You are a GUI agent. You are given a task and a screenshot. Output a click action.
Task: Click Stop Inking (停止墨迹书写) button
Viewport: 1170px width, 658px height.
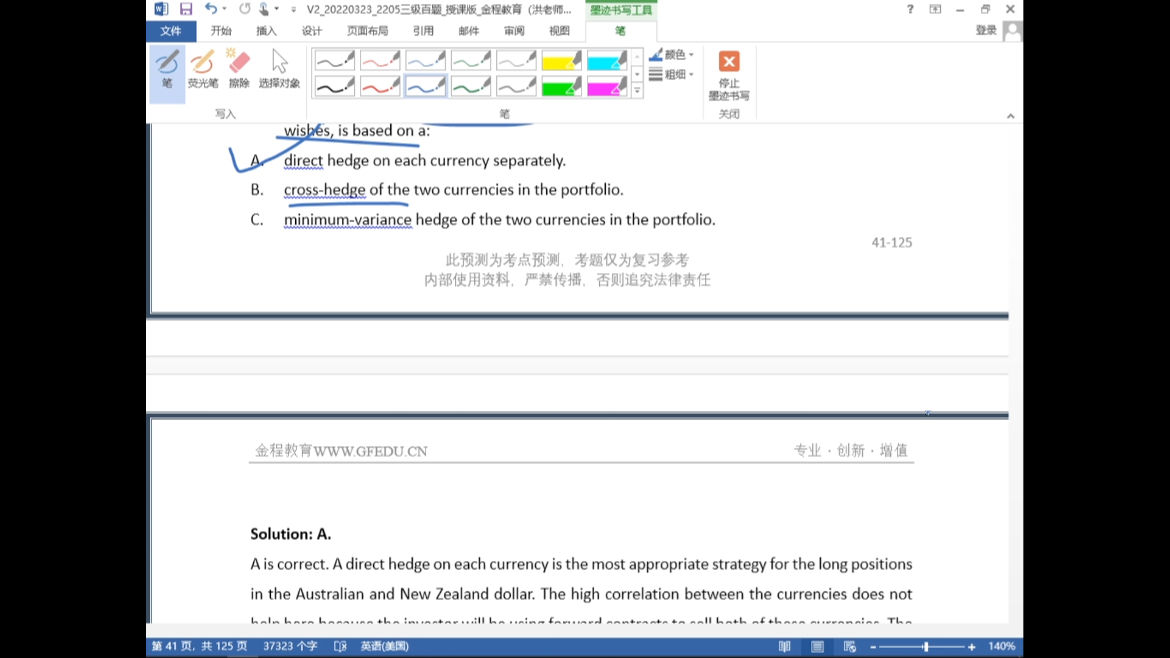click(x=729, y=75)
